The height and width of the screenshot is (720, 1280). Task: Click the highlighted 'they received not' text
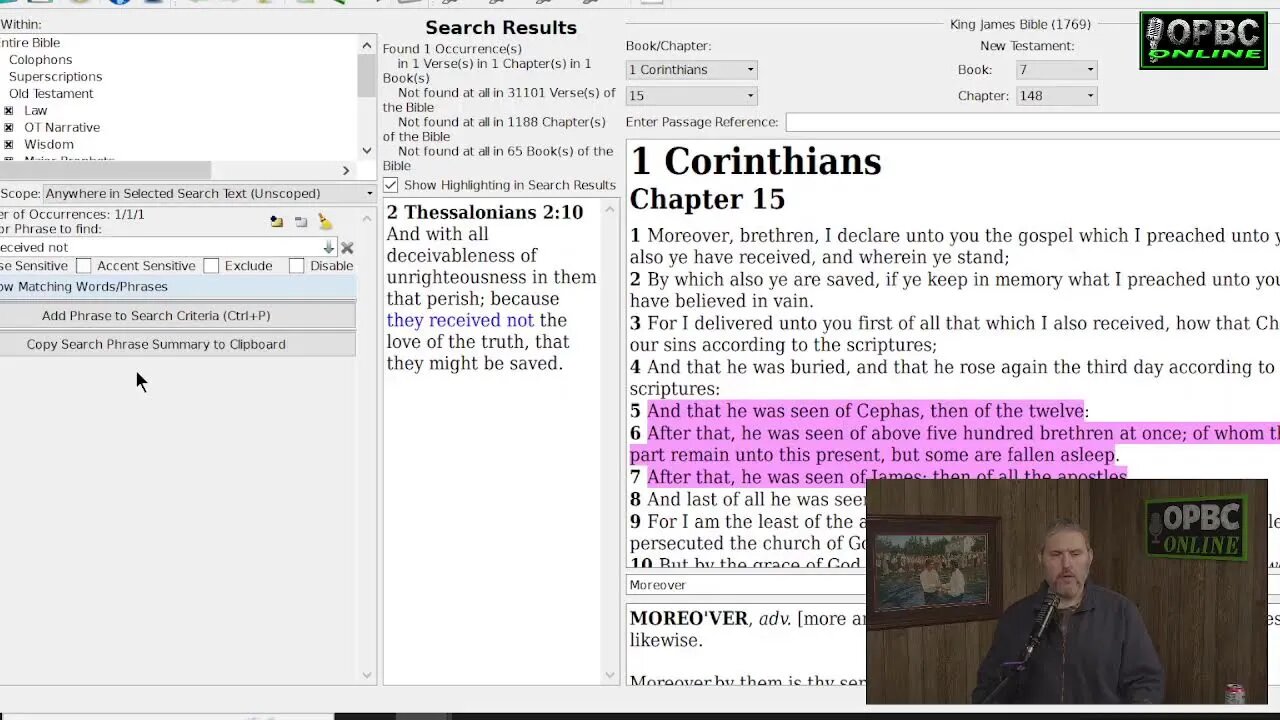[461, 320]
